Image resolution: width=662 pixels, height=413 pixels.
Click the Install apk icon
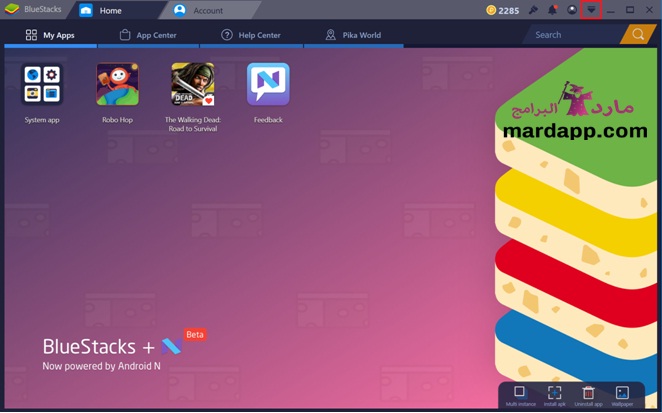point(554,392)
